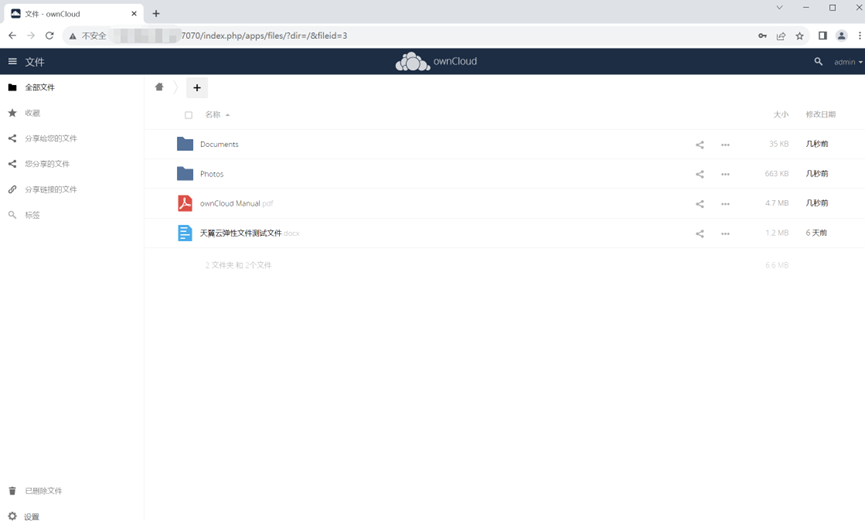Screen dimensions: 865x521
Task: Click 663 KB size of Photos
Action: tap(777, 173)
